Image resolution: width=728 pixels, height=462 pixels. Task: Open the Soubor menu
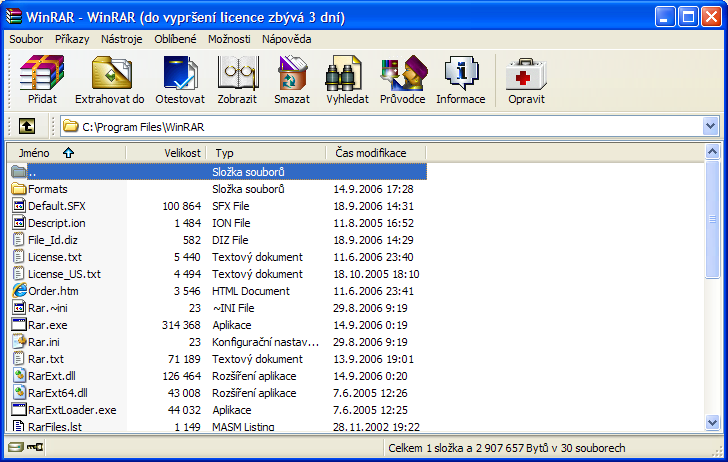[x=26, y=39]
